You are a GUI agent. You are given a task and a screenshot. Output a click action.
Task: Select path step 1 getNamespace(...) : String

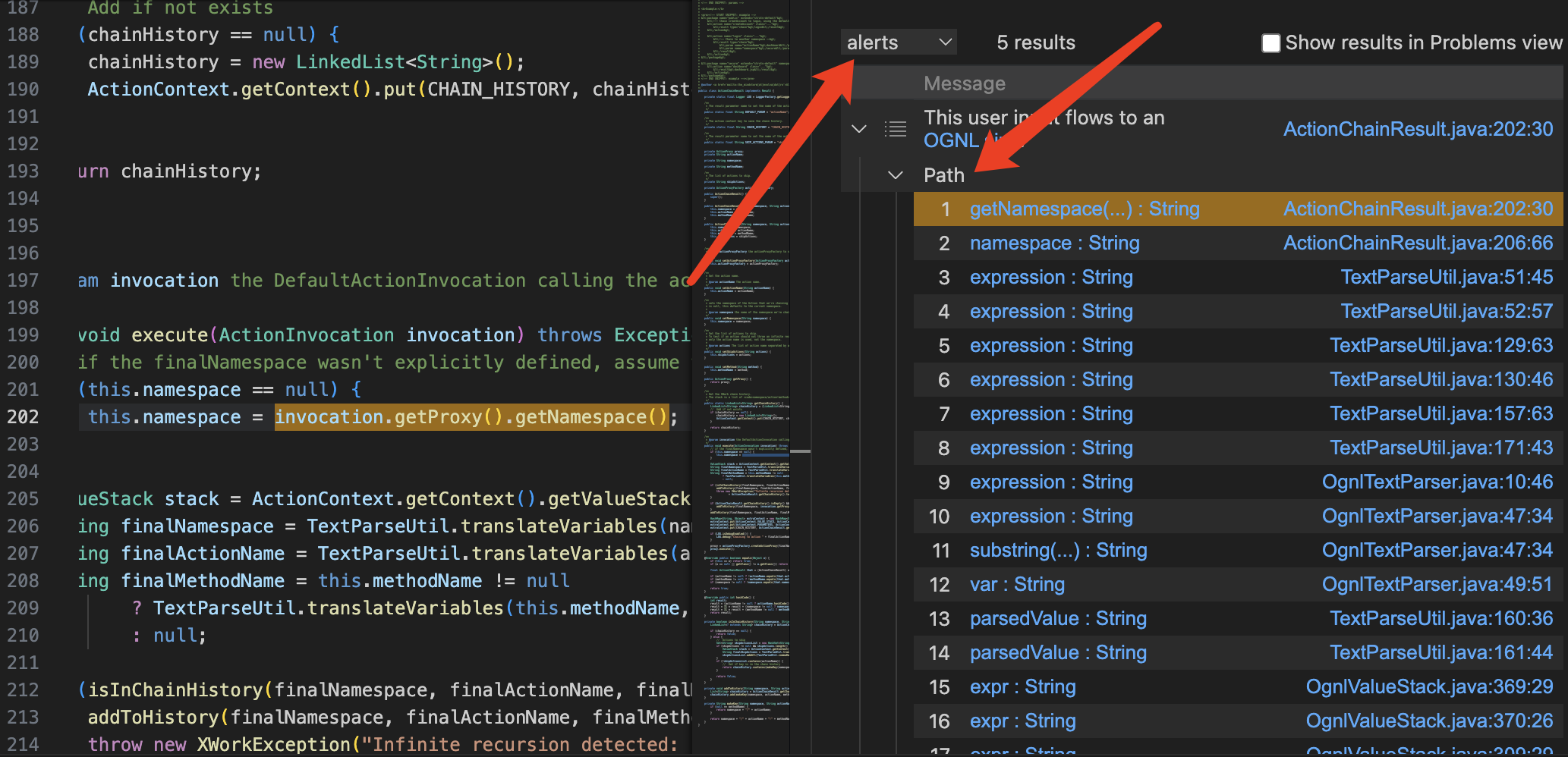(x=1085, y=209)
